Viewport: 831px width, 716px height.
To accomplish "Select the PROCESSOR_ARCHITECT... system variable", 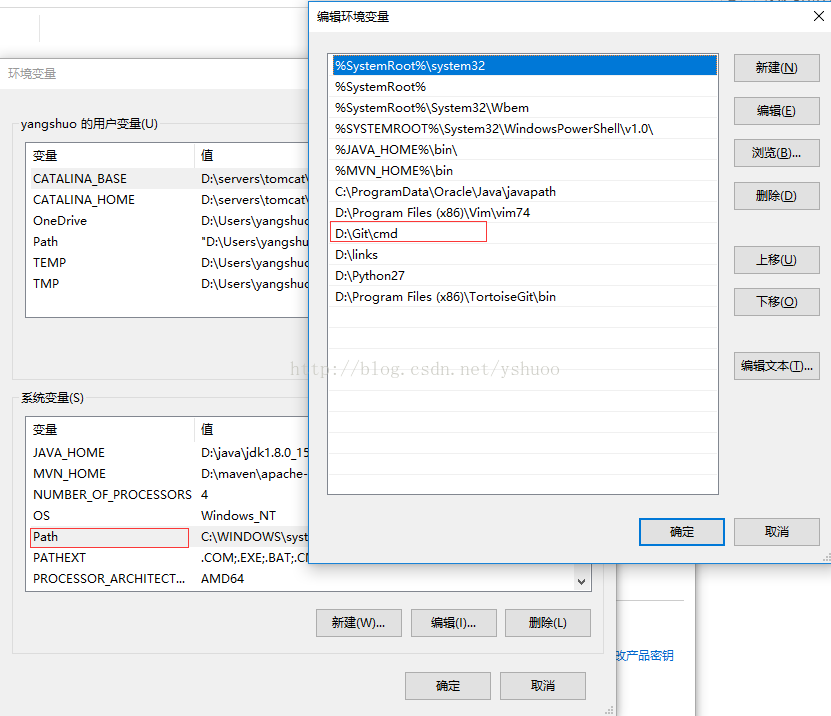I will coord(168,579).
